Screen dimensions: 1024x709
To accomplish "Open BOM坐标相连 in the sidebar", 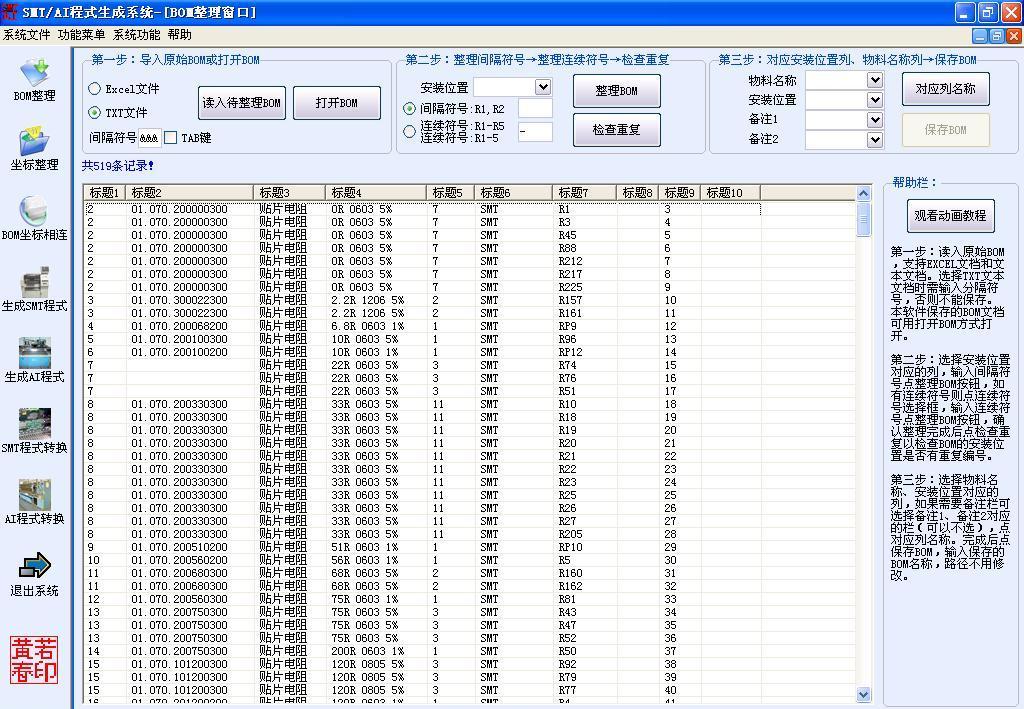I will coord(34,211).
